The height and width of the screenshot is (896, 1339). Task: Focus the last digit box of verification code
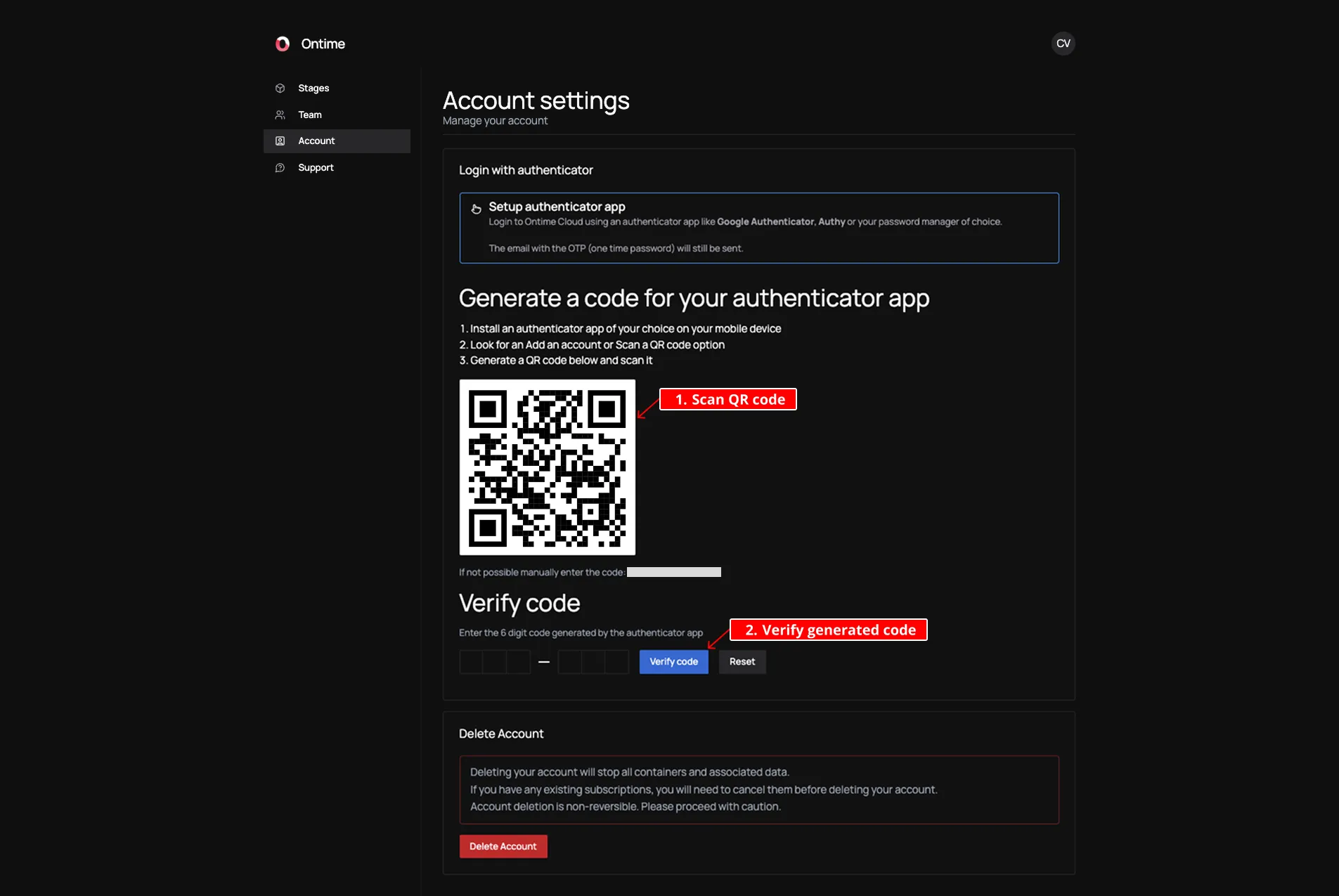tap(617, 662)
